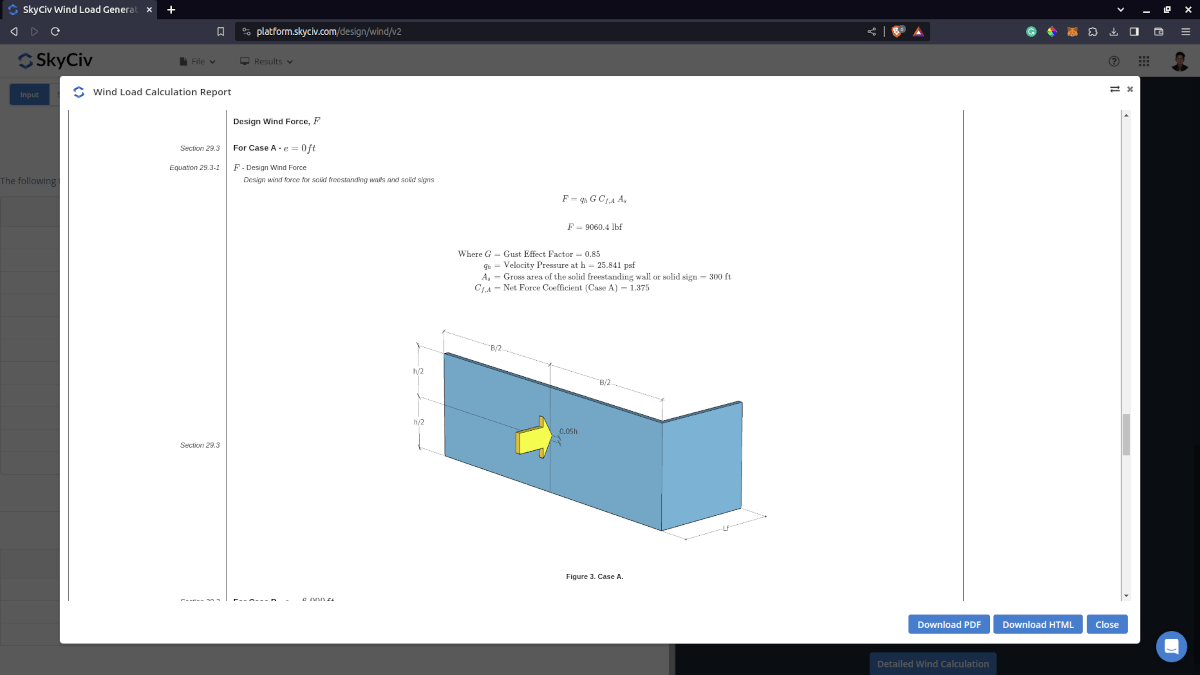This screenshot has height=675, width=1200.
Task: Click the 'Wind Load Calculation Report' title
Action: 162,92
